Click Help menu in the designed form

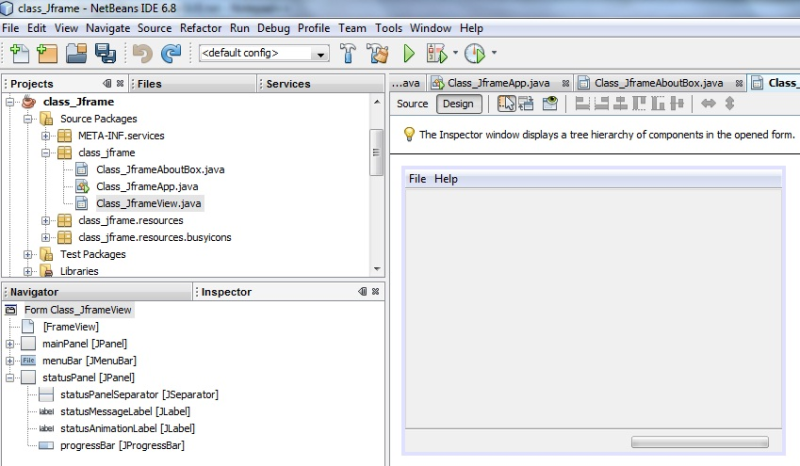pyautogui.click(x=446, y=179)
